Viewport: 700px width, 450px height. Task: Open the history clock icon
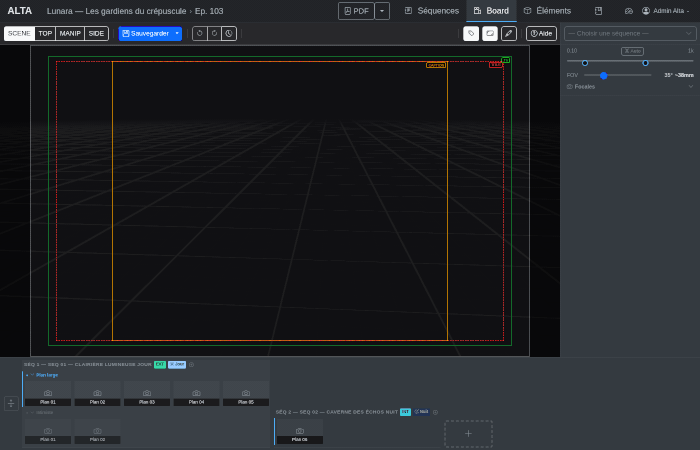click(229, 33)
